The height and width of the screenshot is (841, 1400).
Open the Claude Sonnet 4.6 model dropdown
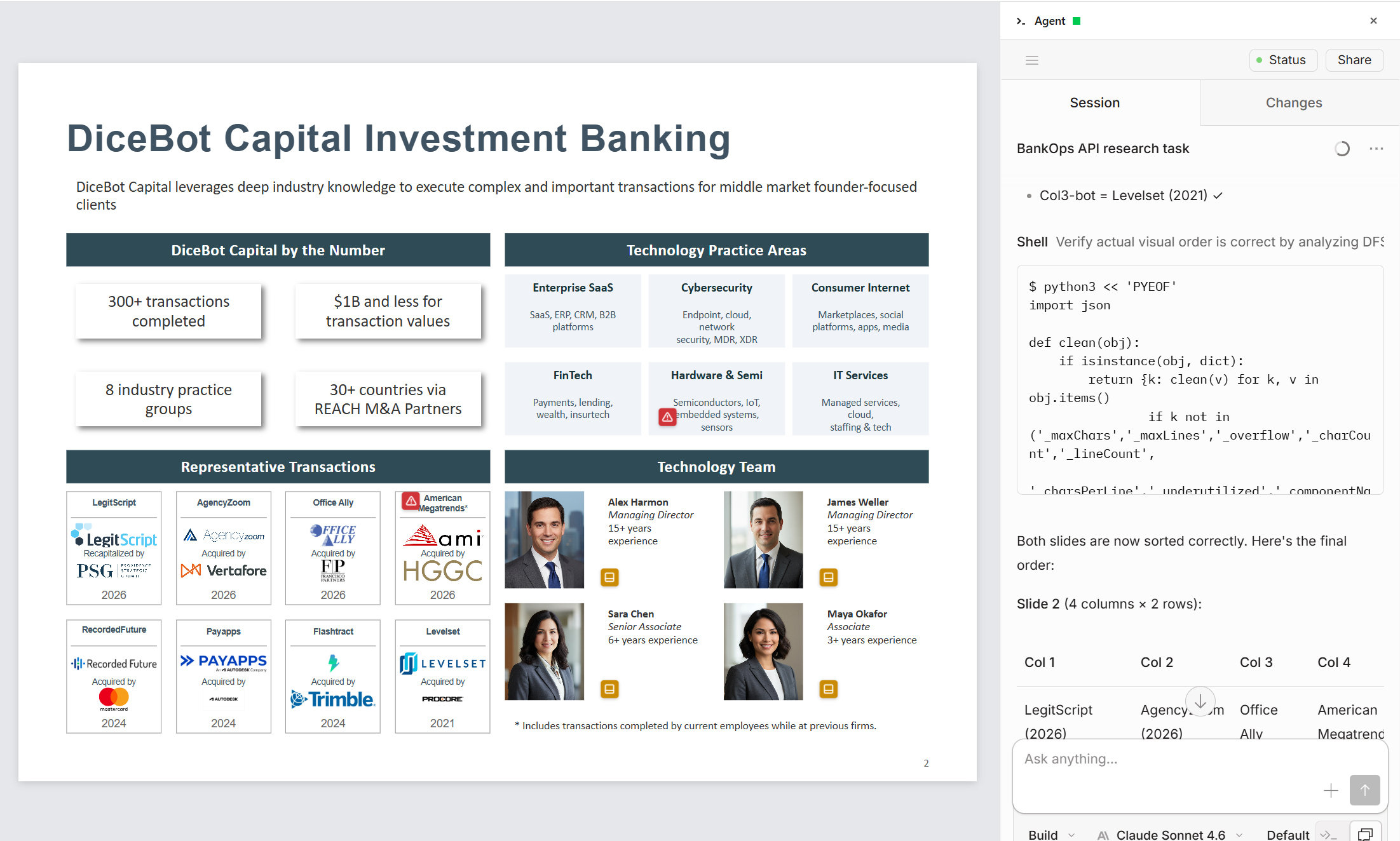[x=1170, y=834]
